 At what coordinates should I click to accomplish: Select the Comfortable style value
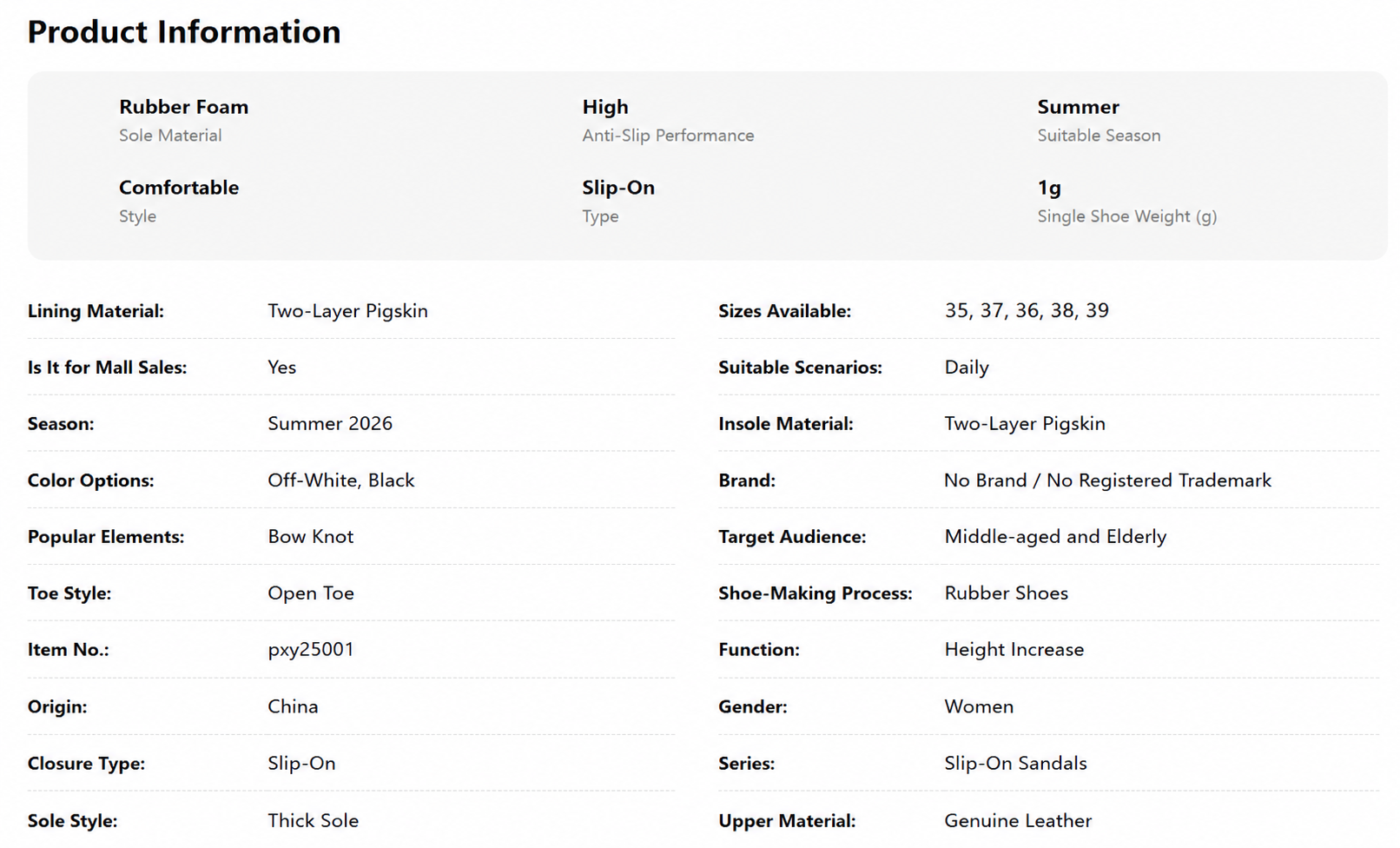[x=179, y=188]
